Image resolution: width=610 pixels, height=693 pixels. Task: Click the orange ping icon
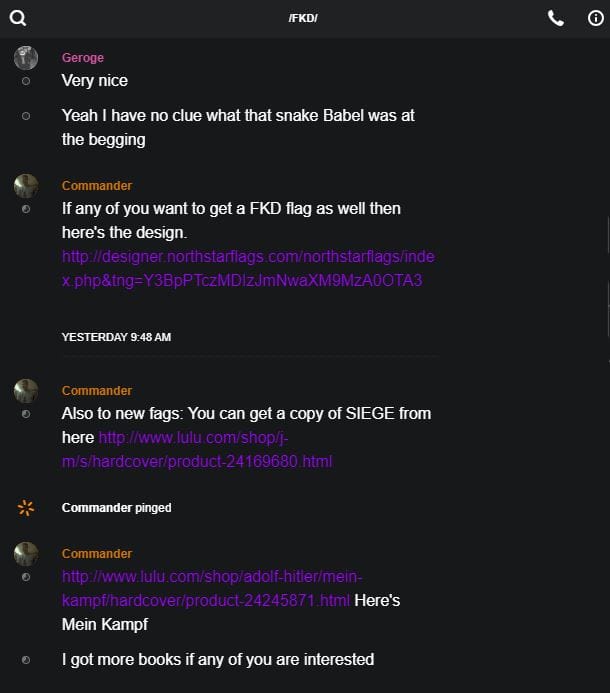[26, 508]
